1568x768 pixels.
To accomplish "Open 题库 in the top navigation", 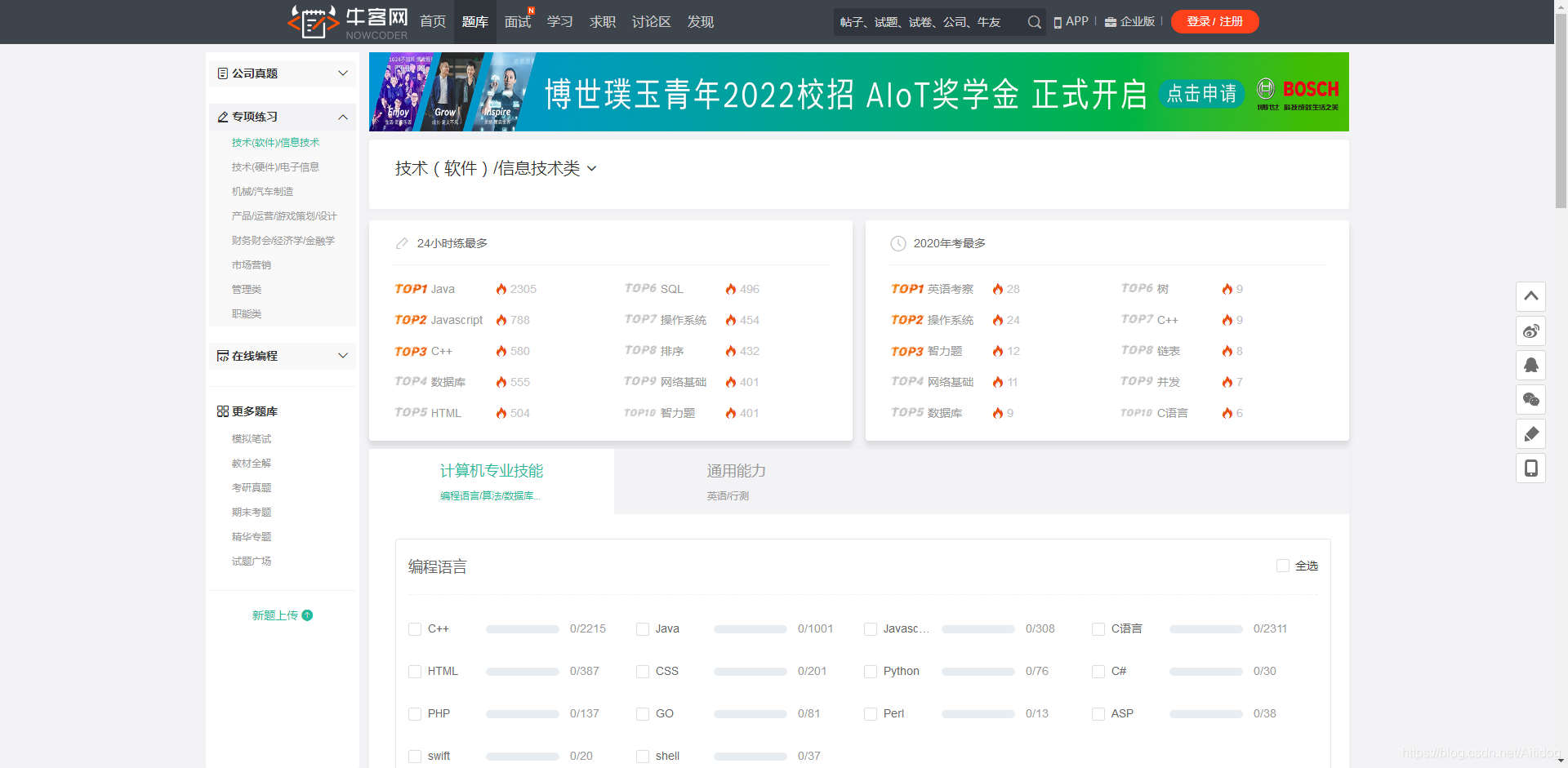I will tap(475, 22).
